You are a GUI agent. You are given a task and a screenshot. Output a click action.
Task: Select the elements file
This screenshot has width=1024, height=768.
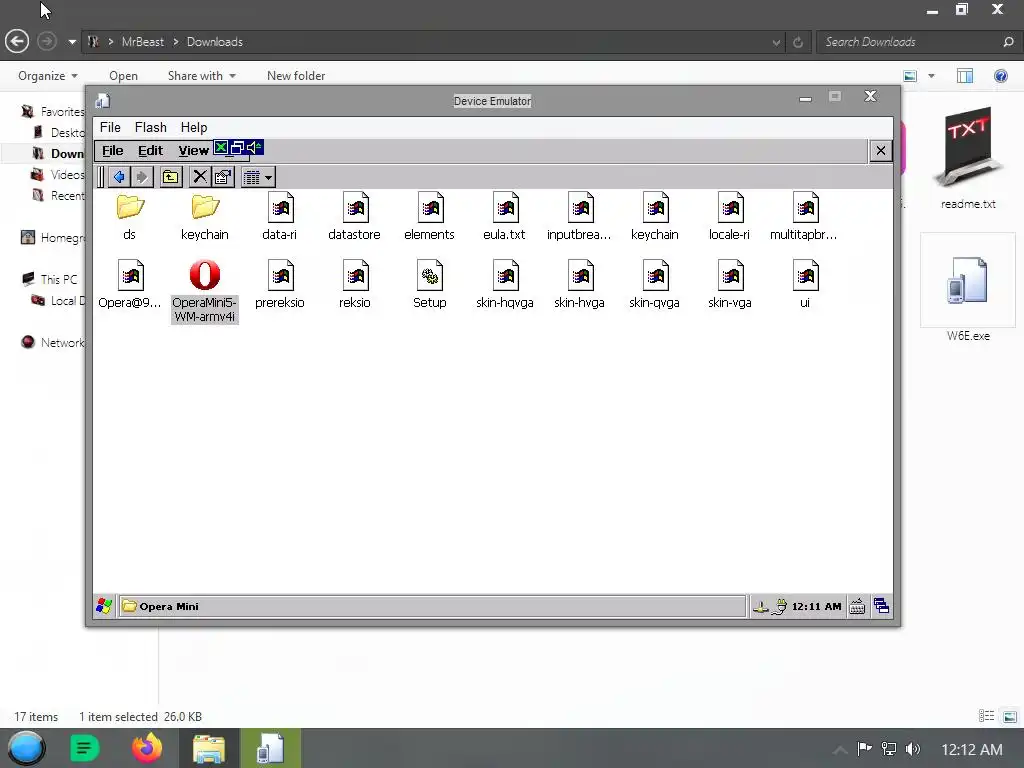pos(429,217)
